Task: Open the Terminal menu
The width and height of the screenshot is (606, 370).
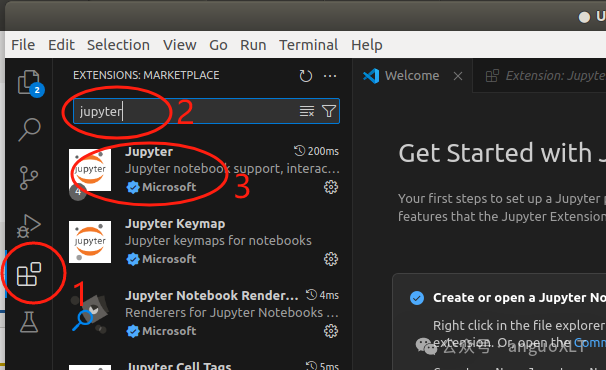Action: click(308, 45)
